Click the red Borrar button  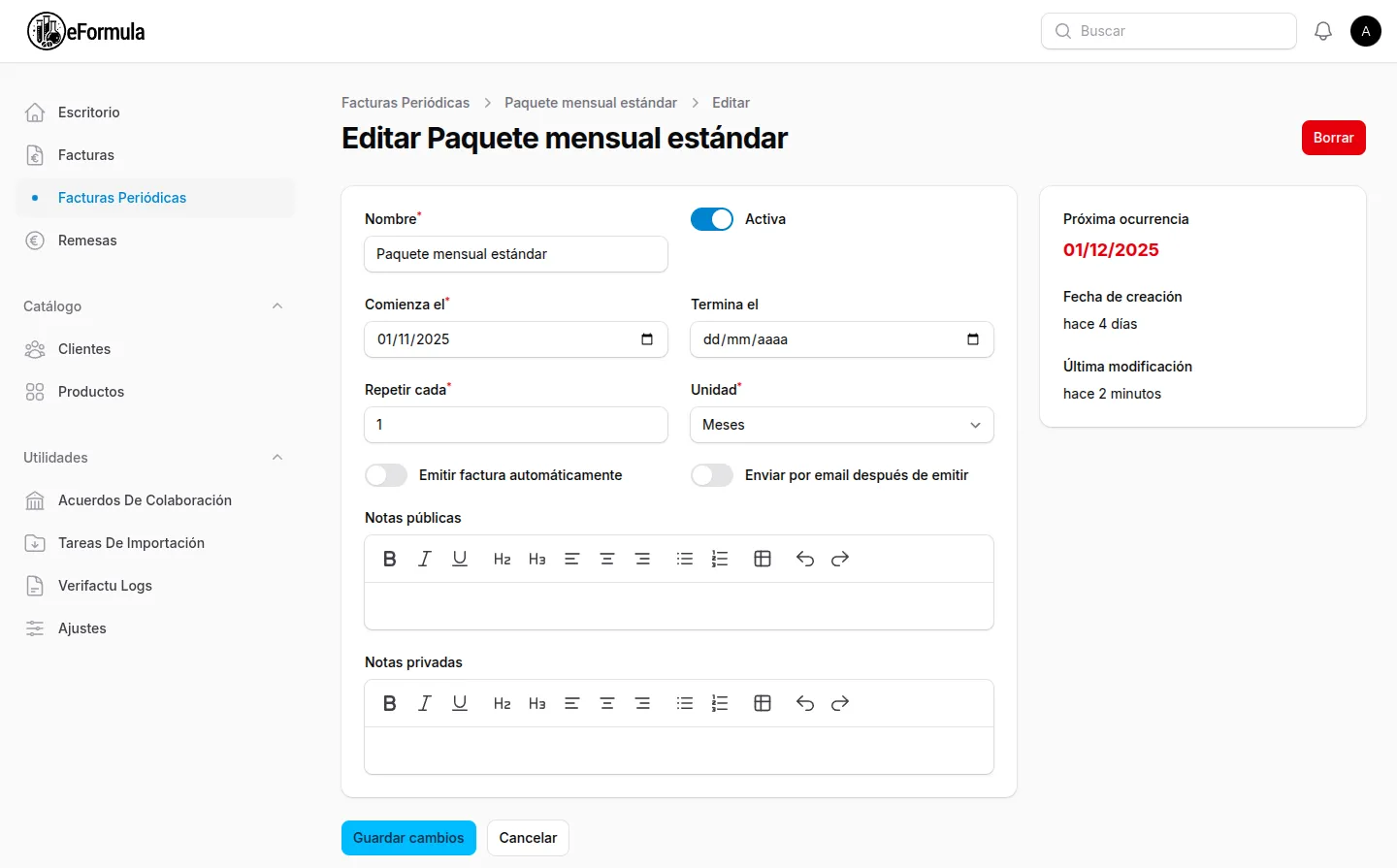pyautogui.click(x=1334, y=138)
